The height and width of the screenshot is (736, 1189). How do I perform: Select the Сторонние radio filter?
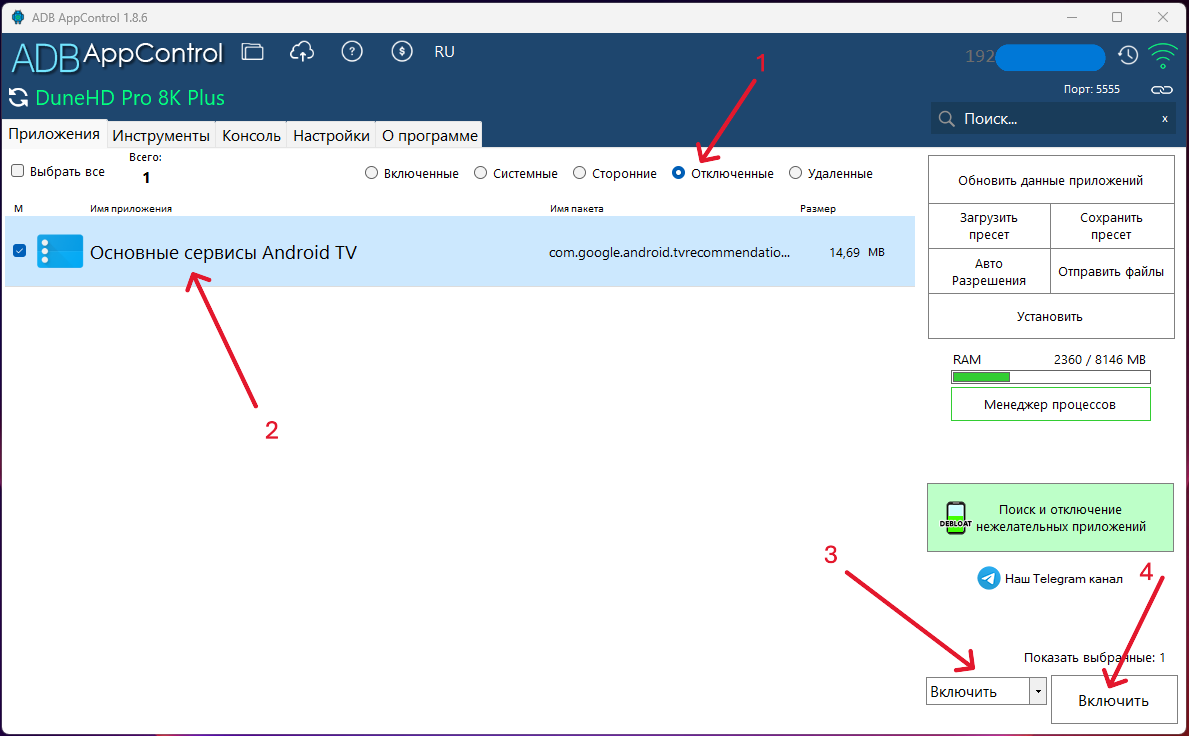[x=579, y=173]
